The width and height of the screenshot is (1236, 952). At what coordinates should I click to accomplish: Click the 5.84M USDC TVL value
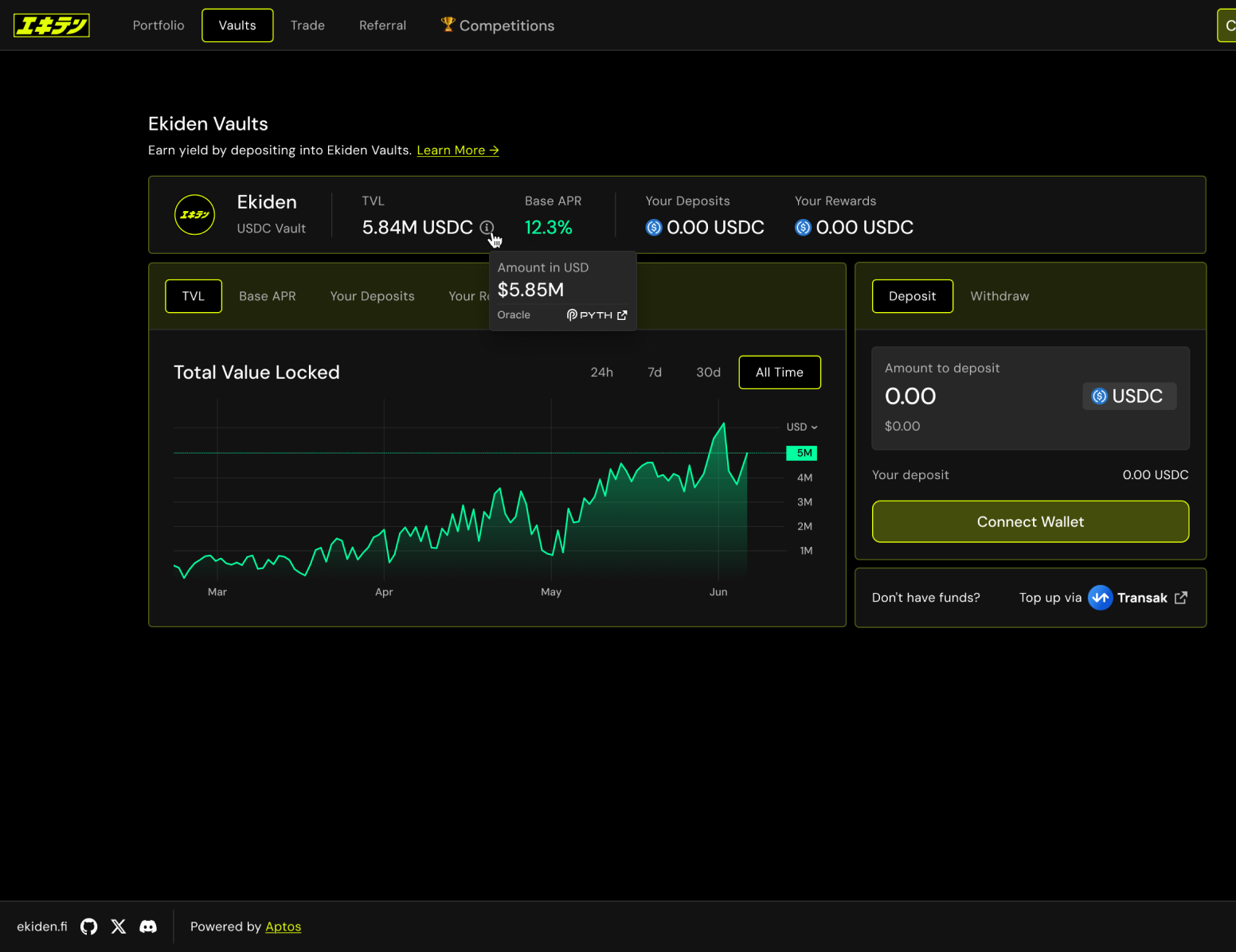click(417, 228)
